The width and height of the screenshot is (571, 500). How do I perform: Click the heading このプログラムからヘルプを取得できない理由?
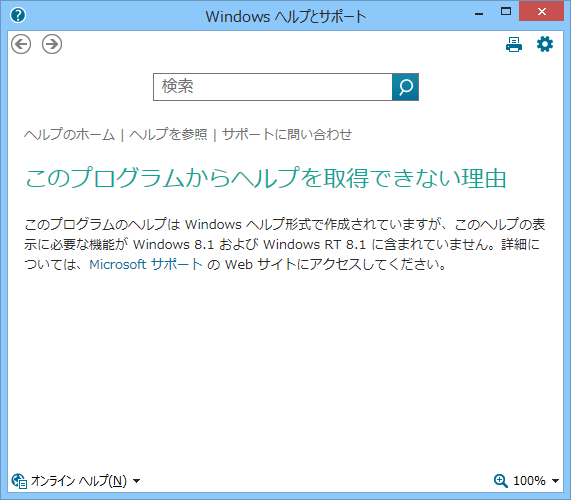(x=265, y=178)
